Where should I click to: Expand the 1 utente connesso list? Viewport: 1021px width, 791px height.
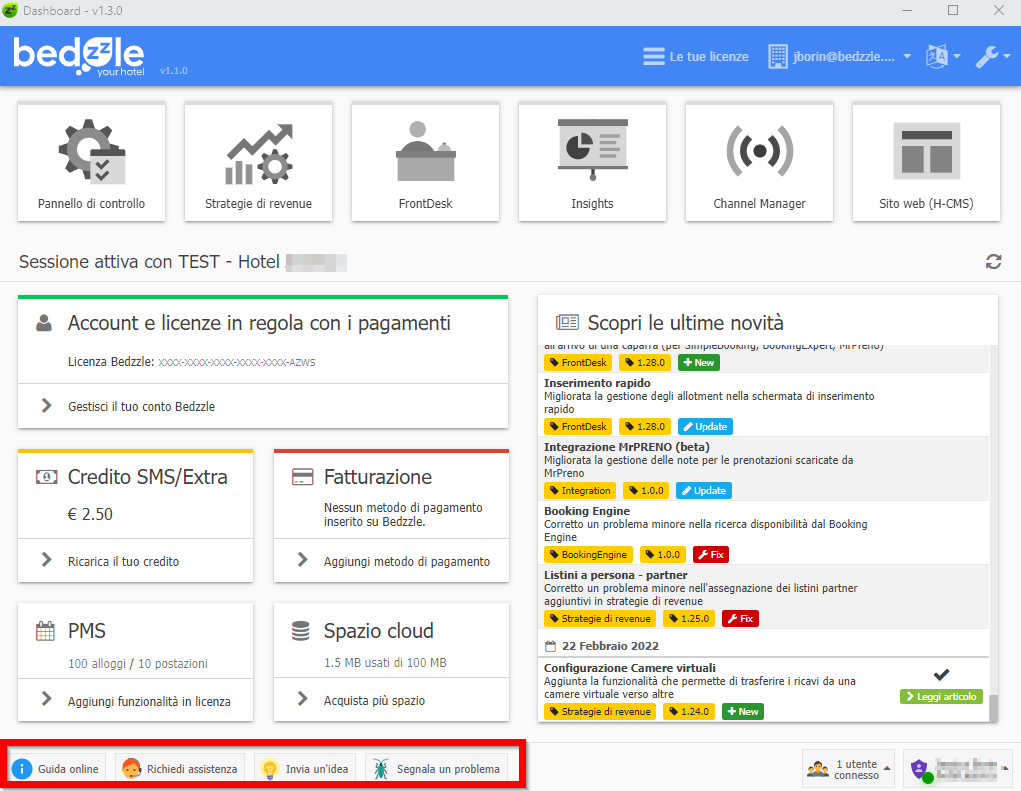tap(848, 769)
